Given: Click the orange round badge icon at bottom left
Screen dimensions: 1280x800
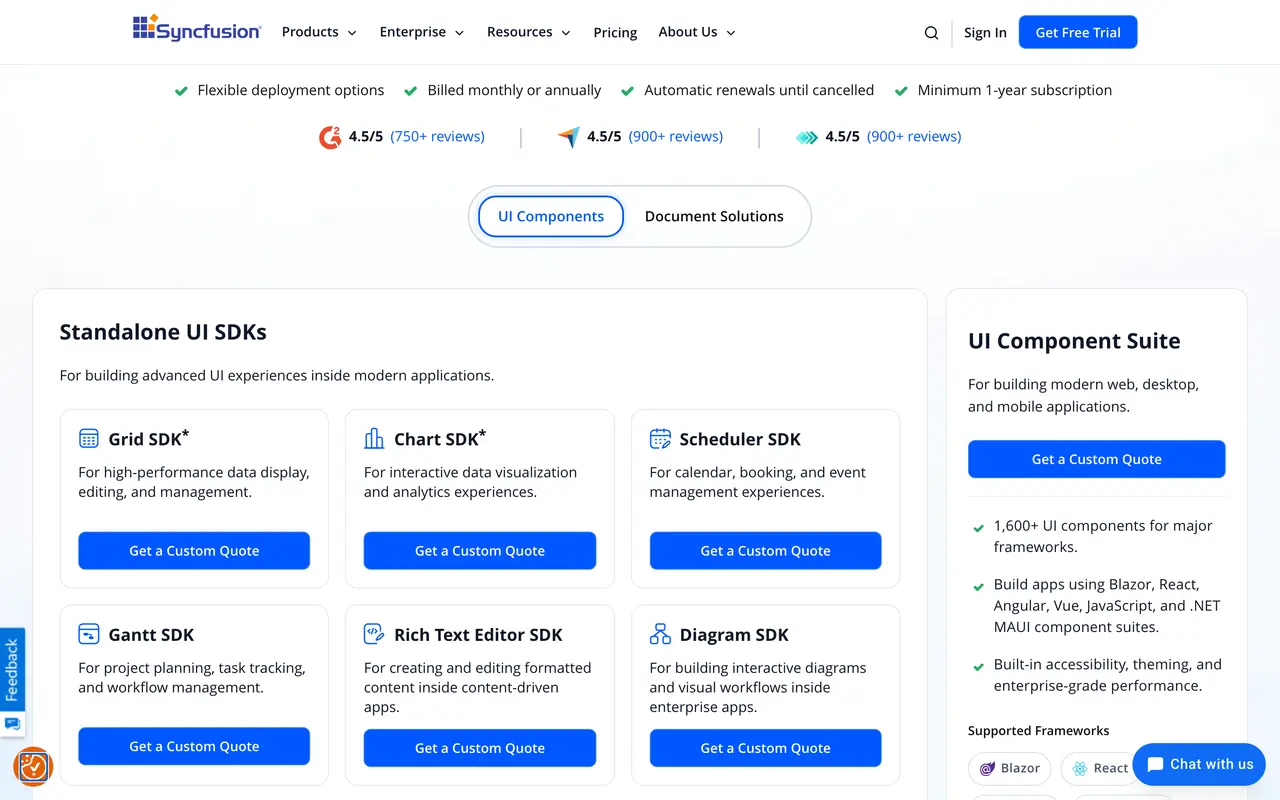Looking at the screenshot, I should pyautogui.click(x=33, y=767).
